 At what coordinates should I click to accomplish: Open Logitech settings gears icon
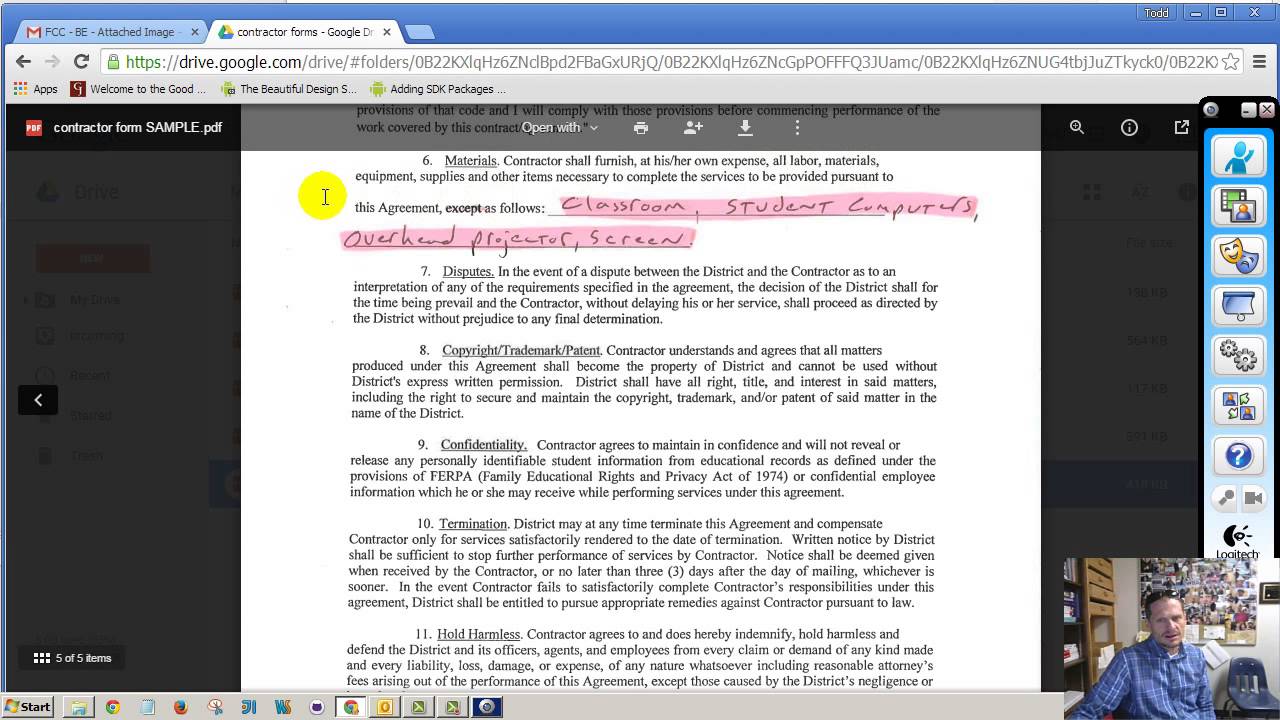[x=1238, y=357]
